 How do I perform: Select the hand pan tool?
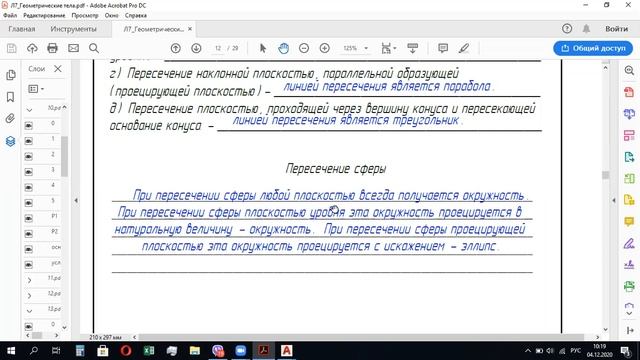point(283,48)
